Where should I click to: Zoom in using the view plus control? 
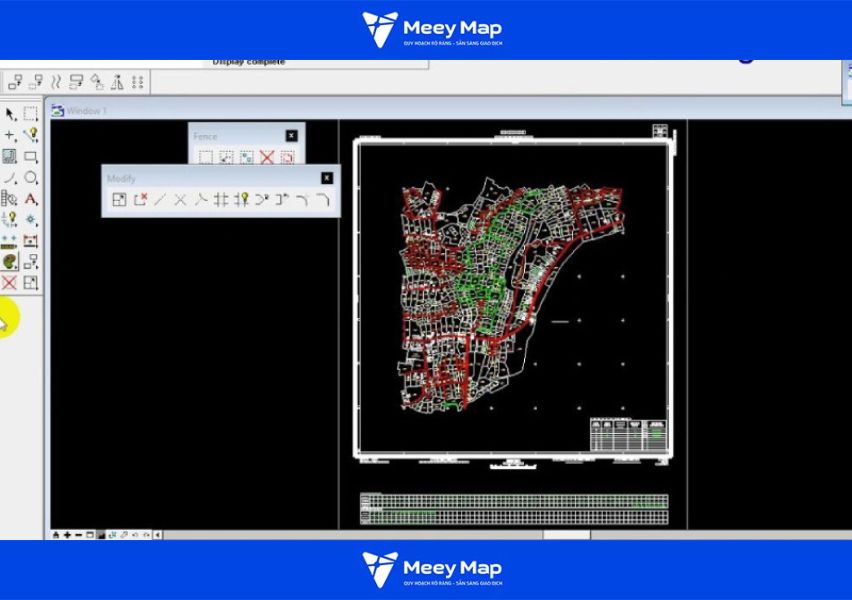coord(67,535)
